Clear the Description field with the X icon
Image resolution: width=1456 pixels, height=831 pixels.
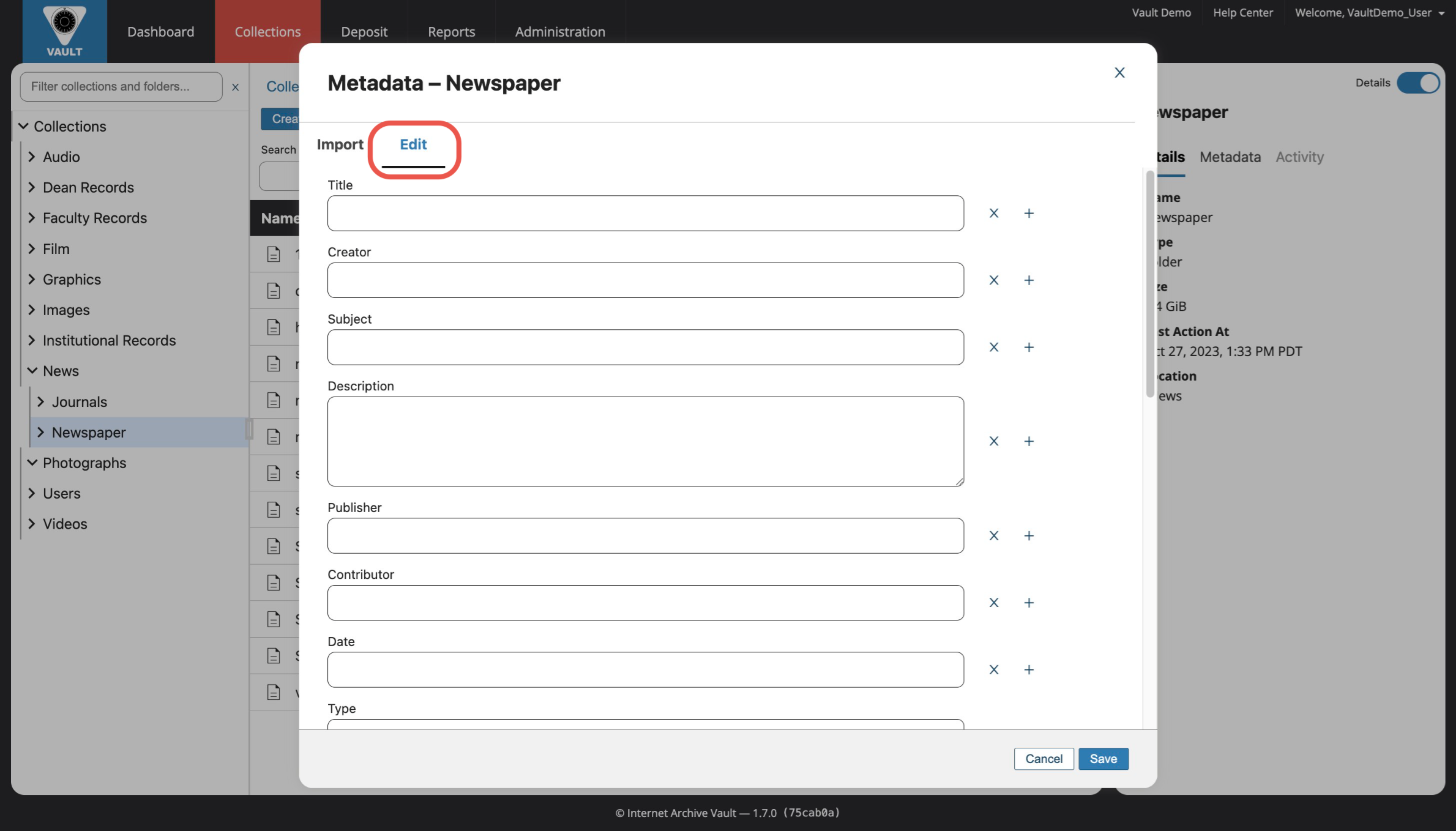[993, 441]
